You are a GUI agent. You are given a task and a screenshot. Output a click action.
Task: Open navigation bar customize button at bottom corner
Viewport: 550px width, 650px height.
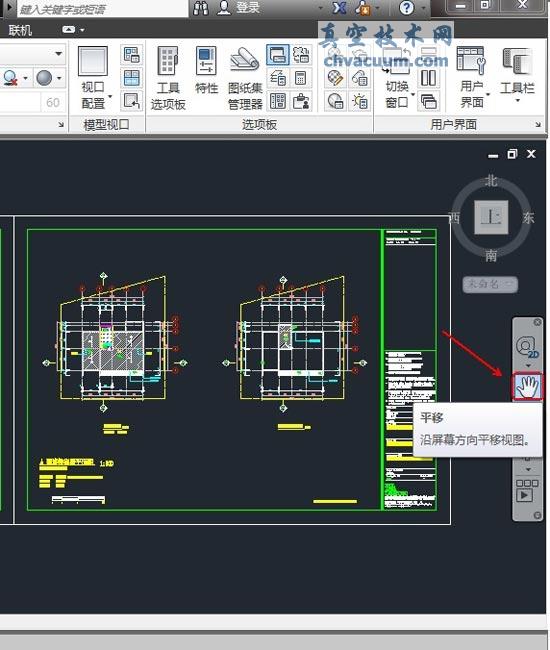[x=537, y=515]
